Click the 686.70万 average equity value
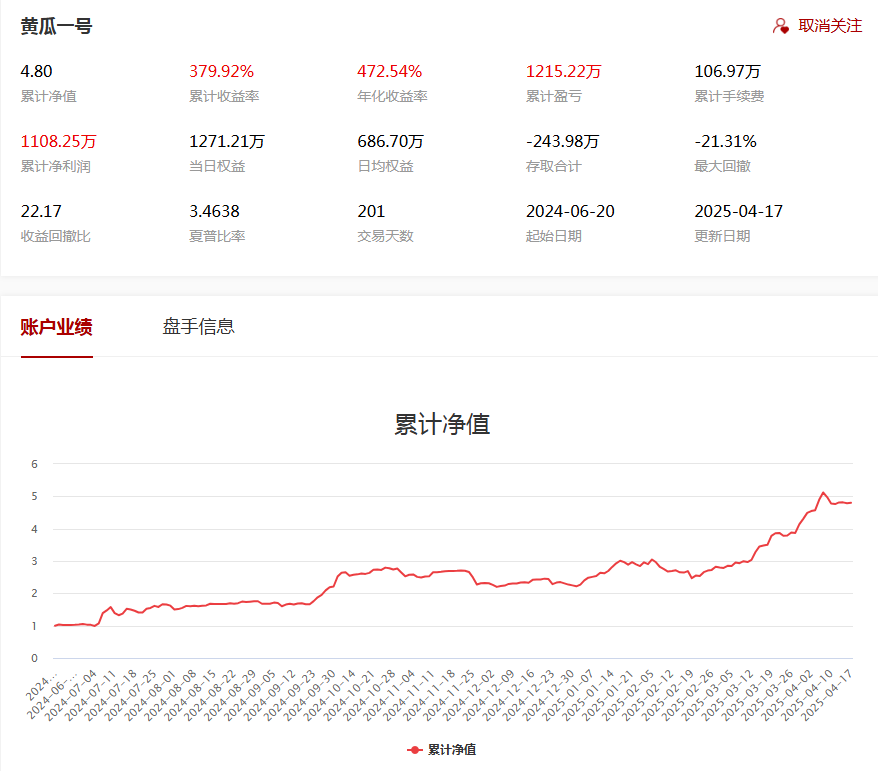Viewport: 878px width, 771px height. pos(390,141)
